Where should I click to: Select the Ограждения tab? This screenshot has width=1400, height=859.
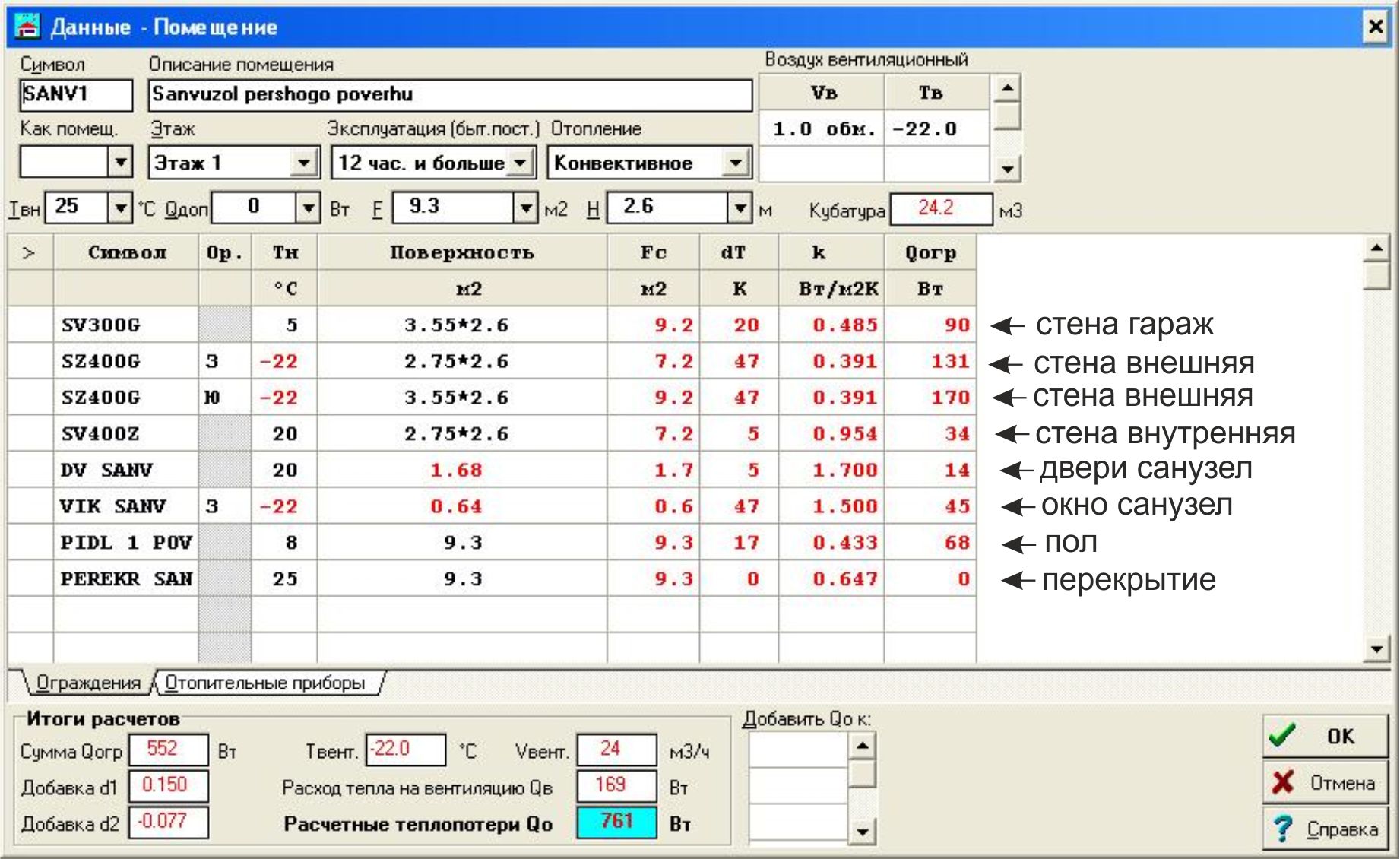(88, 683)
